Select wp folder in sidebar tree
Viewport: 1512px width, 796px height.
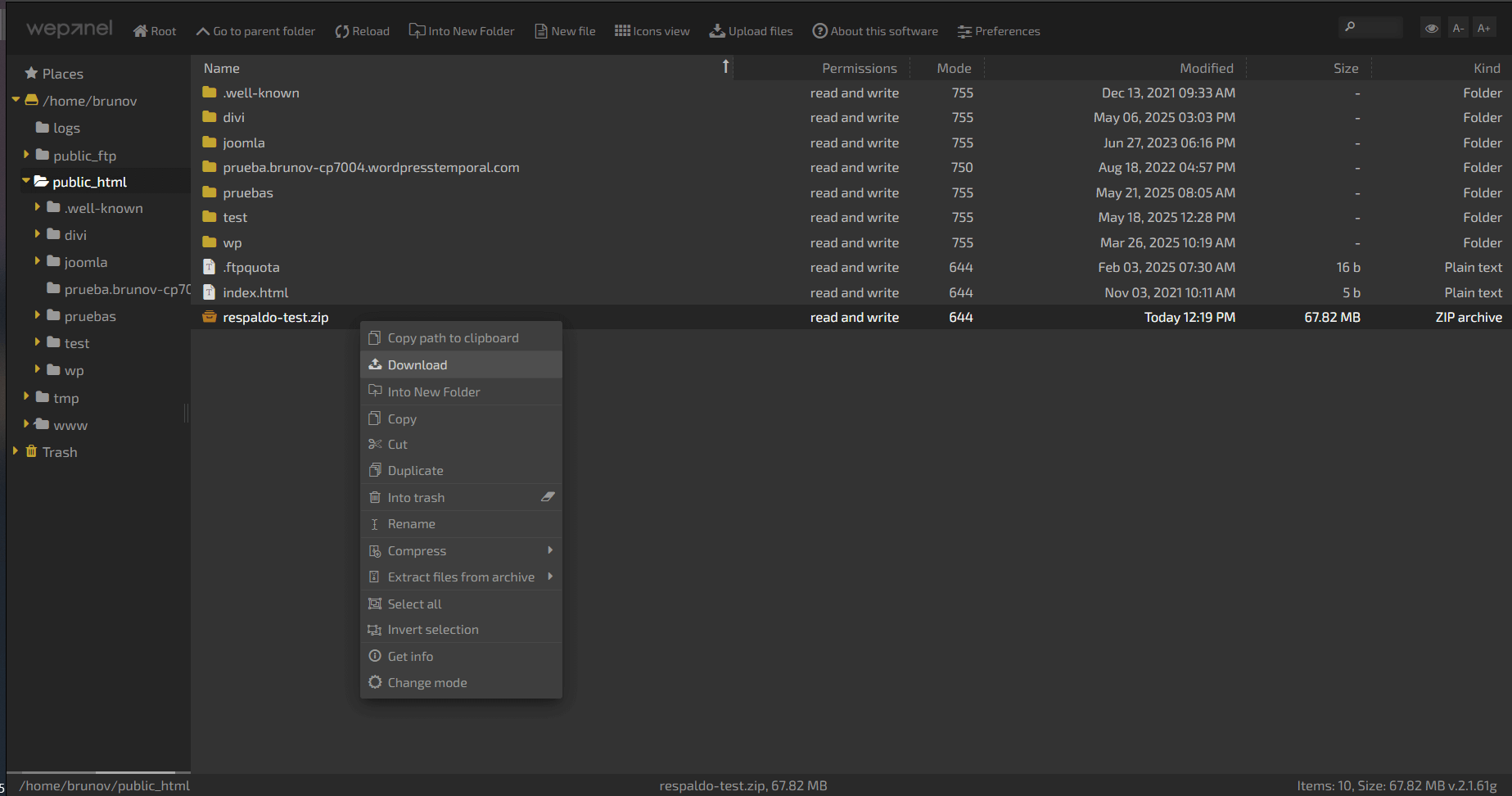tap(65, 370)
